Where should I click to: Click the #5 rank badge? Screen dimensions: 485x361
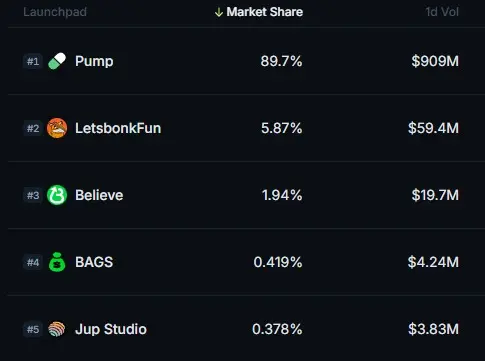(33, 330)
